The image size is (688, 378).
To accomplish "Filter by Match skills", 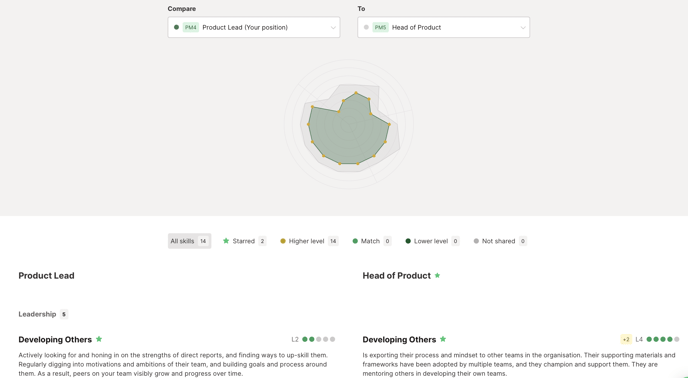I will click(x=372, y=241).
